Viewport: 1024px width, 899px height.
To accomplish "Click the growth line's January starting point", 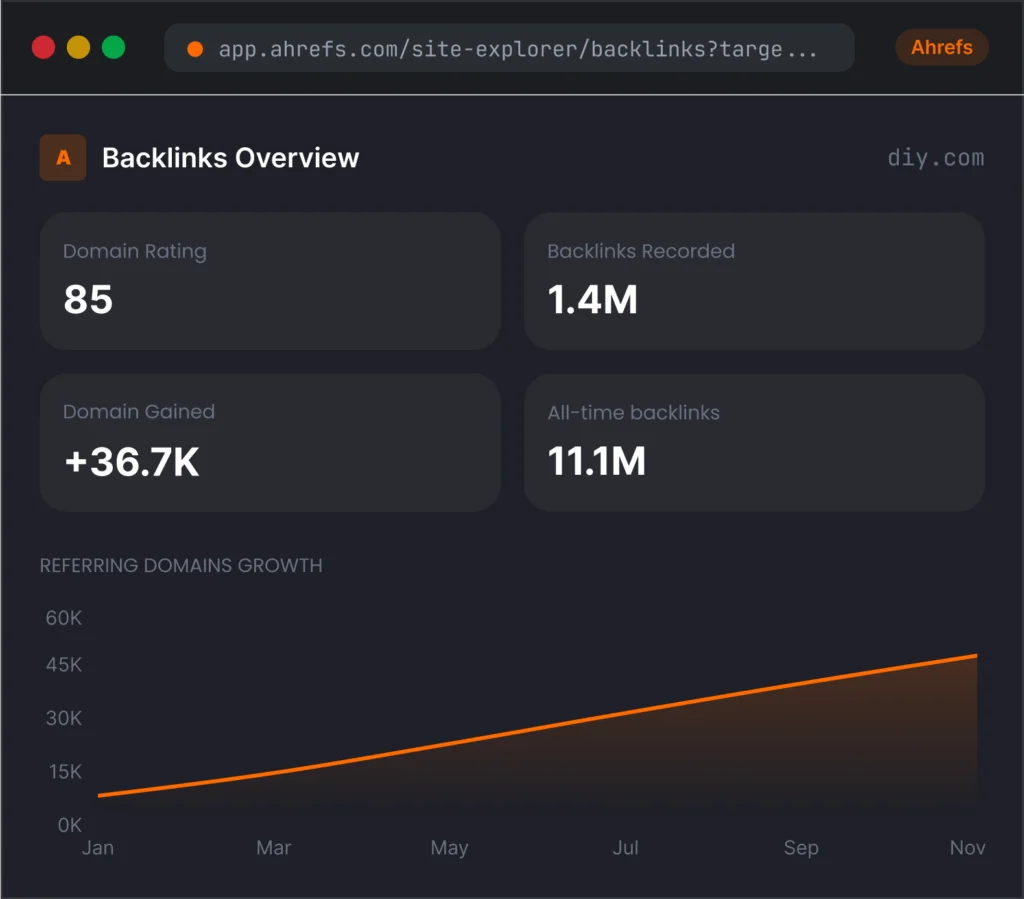I will tap(100, 795).
